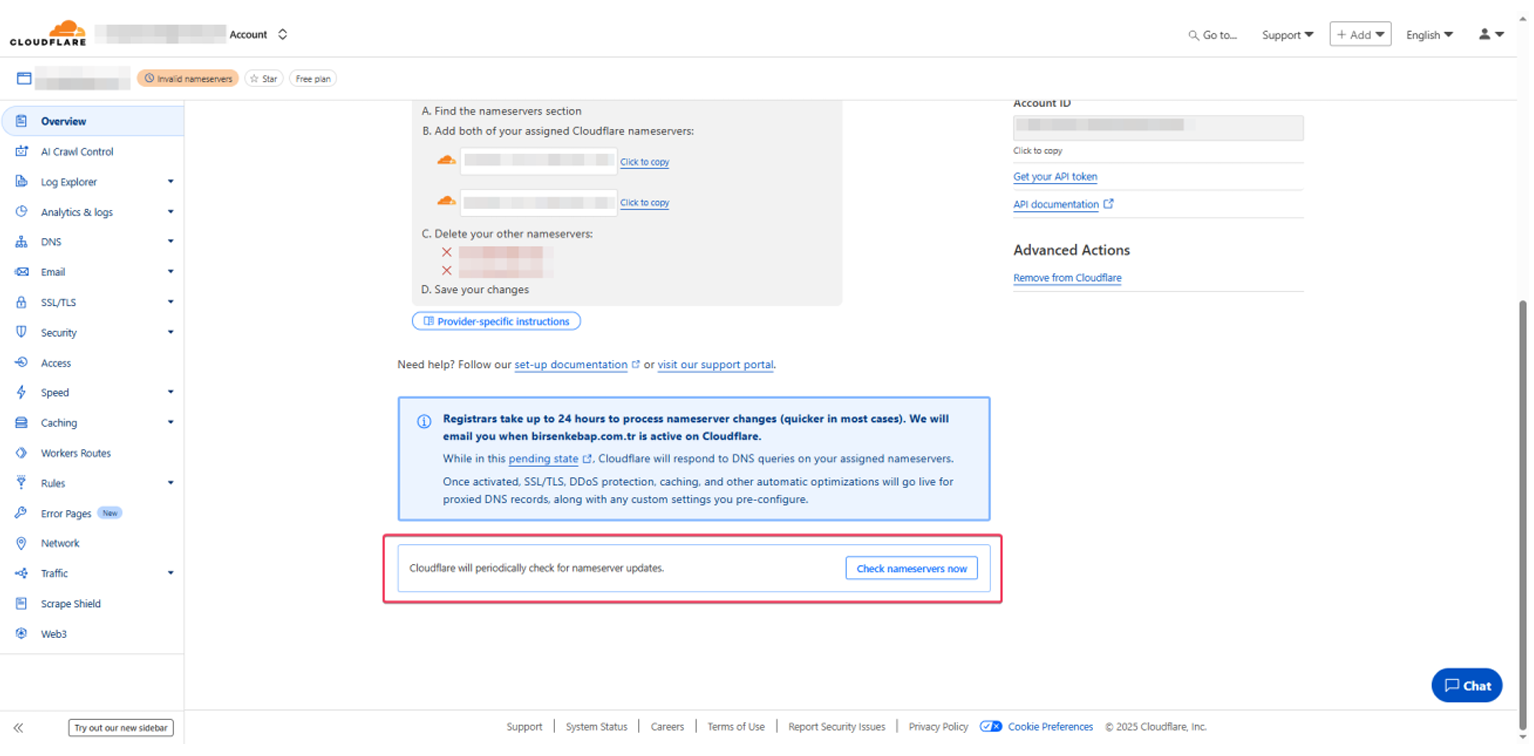Click the DNS sidebar icon
The width and height of the screenshot is (1534, 756).
click(21, 242)
